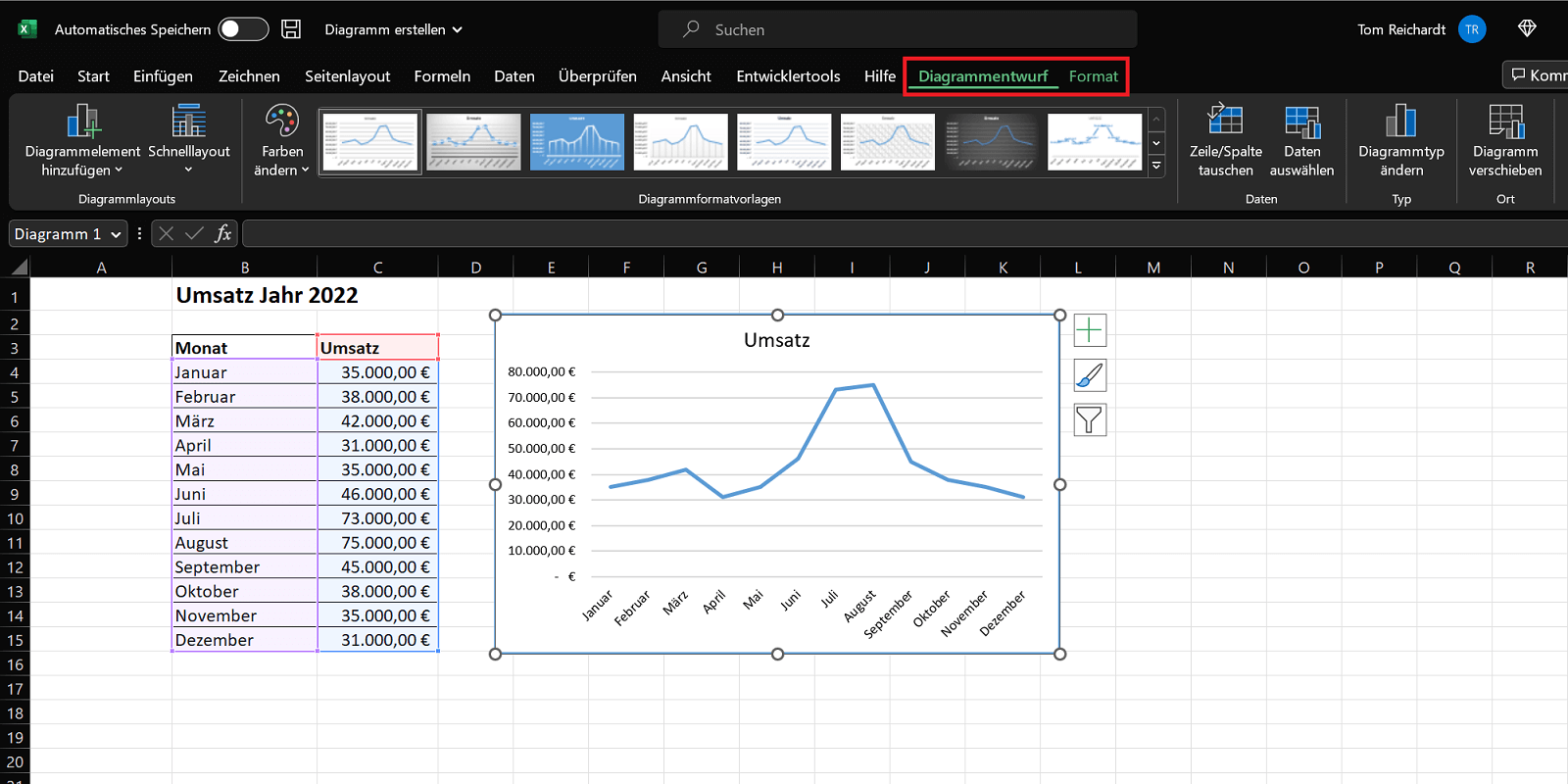The image size is (1568, 784).
Task: Click the save disk icon
Action: (x=291, y=29)
